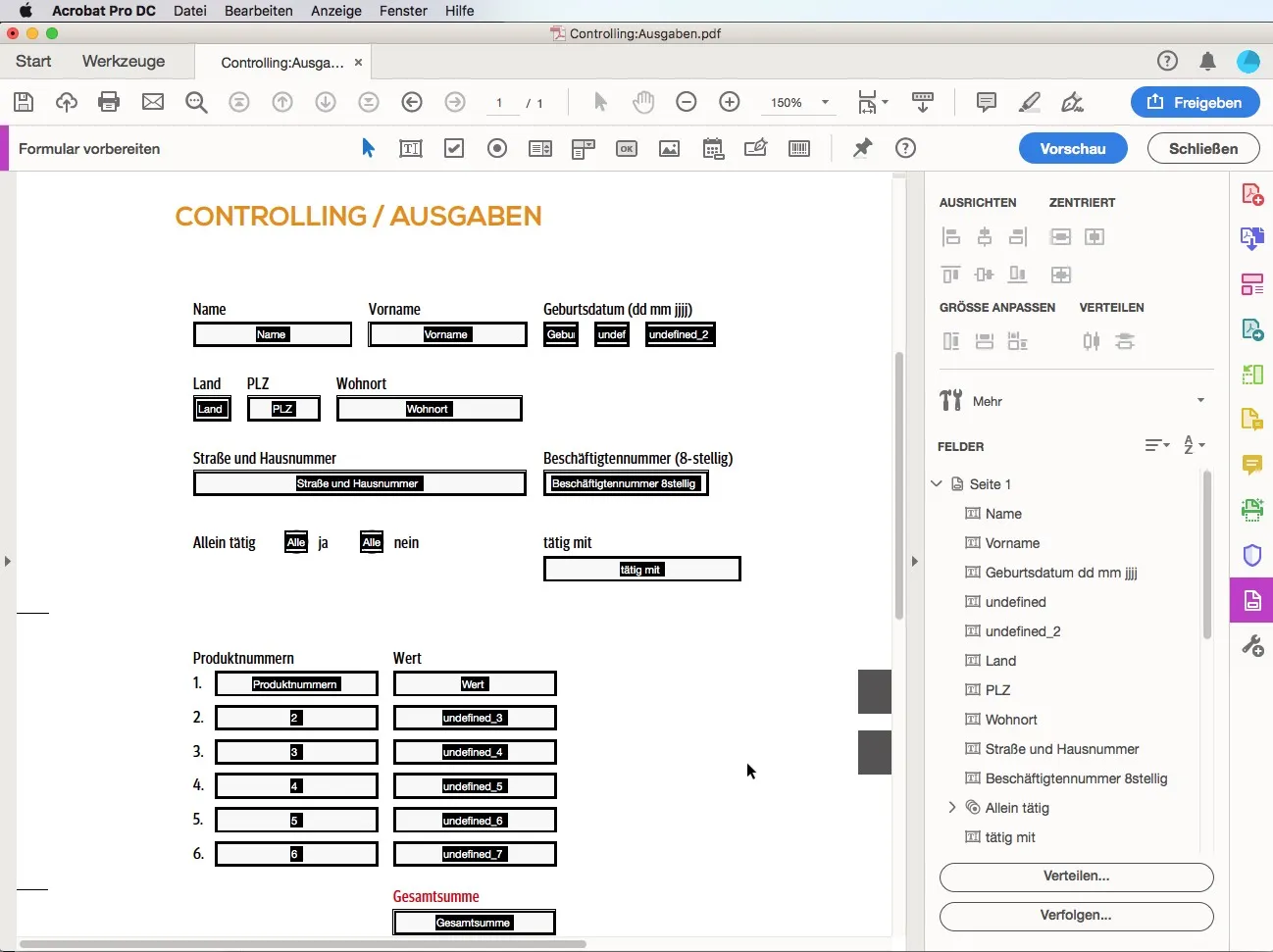Expand the Allein tätig radio group
The image size is (1273, 952).
click(952, 808)
